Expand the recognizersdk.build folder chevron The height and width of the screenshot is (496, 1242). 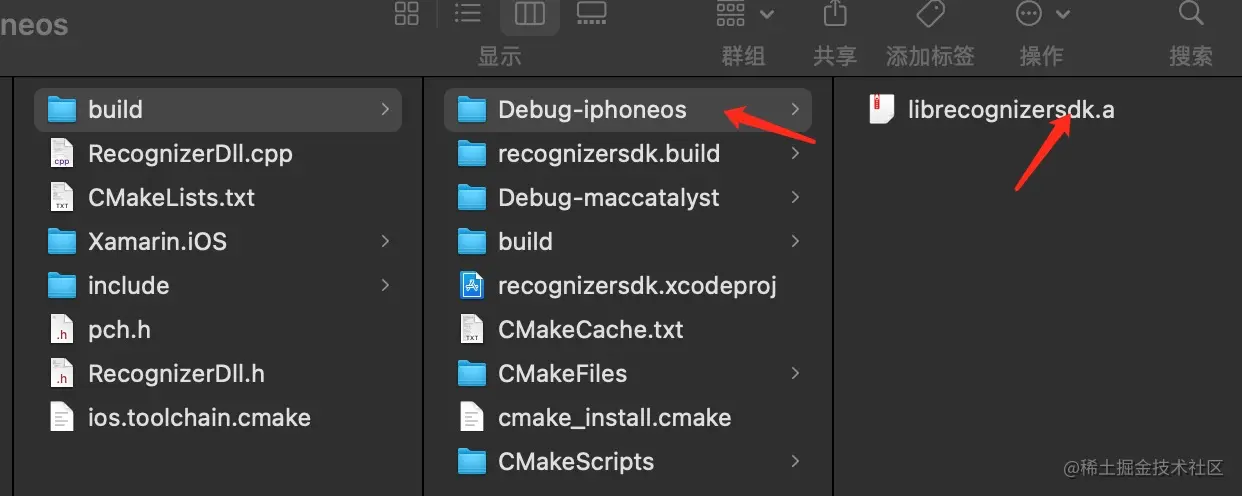click(x=795, y=153)
